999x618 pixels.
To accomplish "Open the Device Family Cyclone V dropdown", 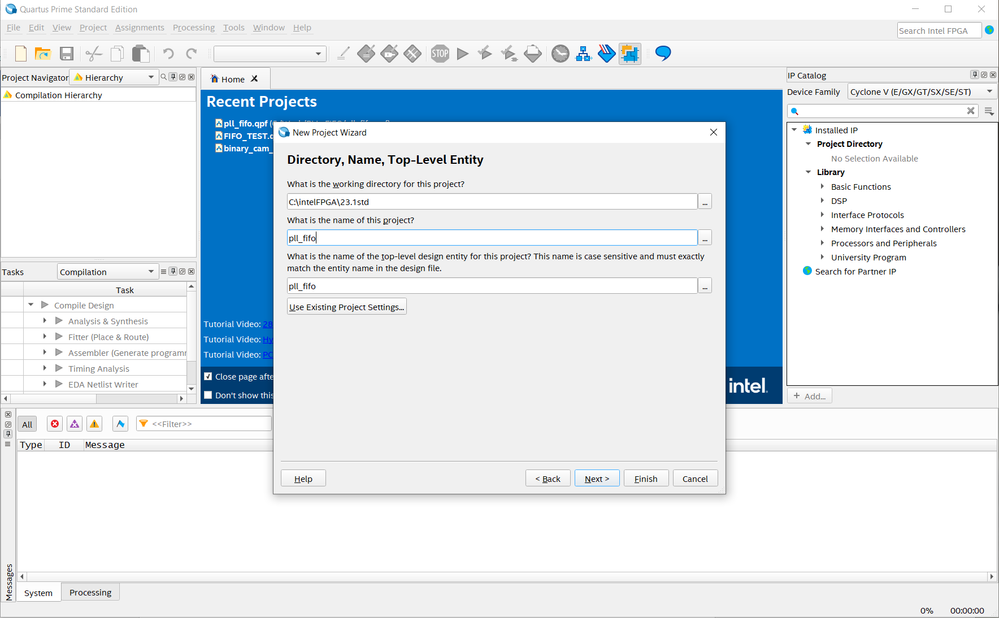I will tap(921, 92).
